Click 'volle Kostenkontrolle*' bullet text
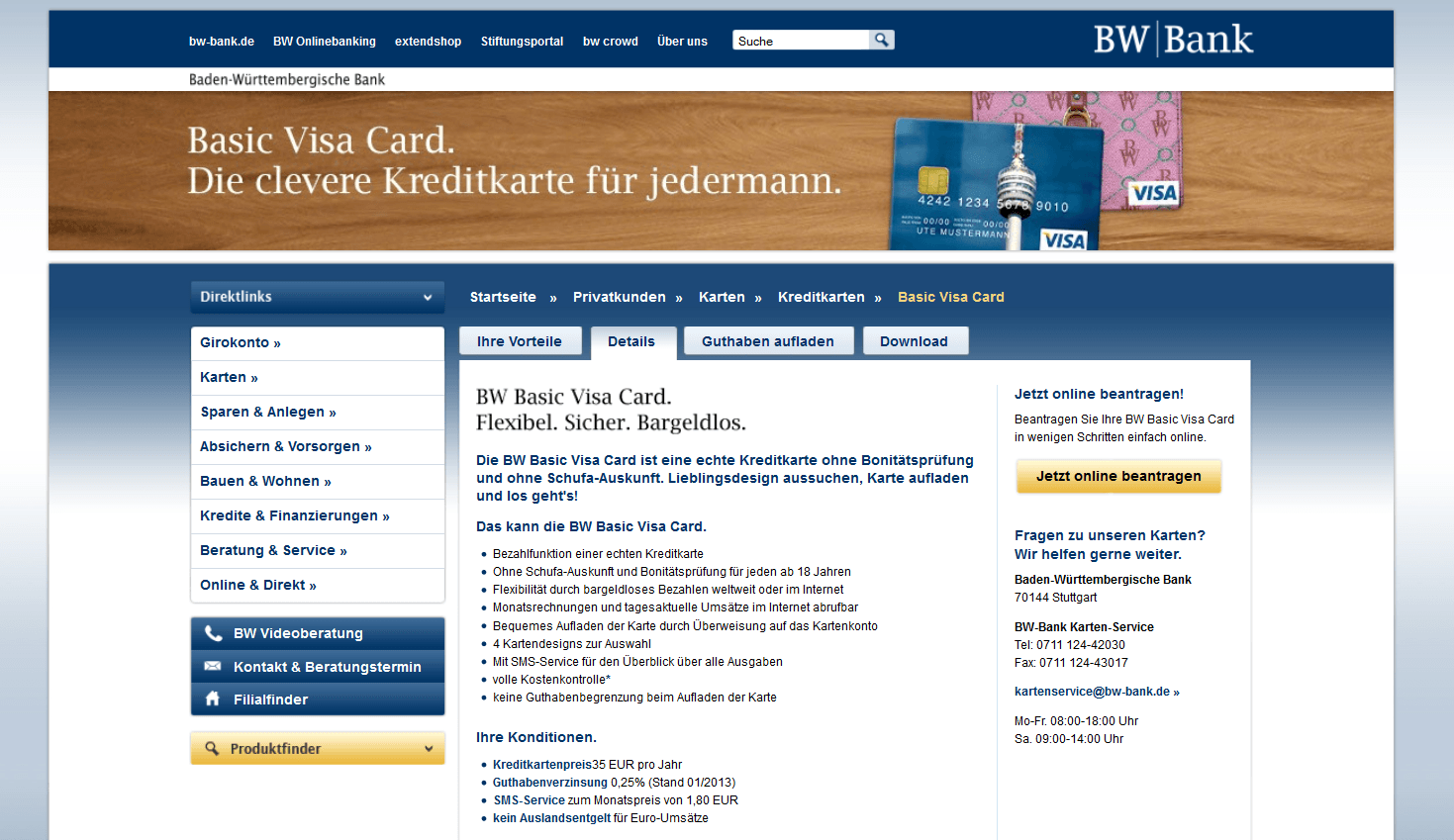This screenshot has height=840, width=1454. click(551, 680)
